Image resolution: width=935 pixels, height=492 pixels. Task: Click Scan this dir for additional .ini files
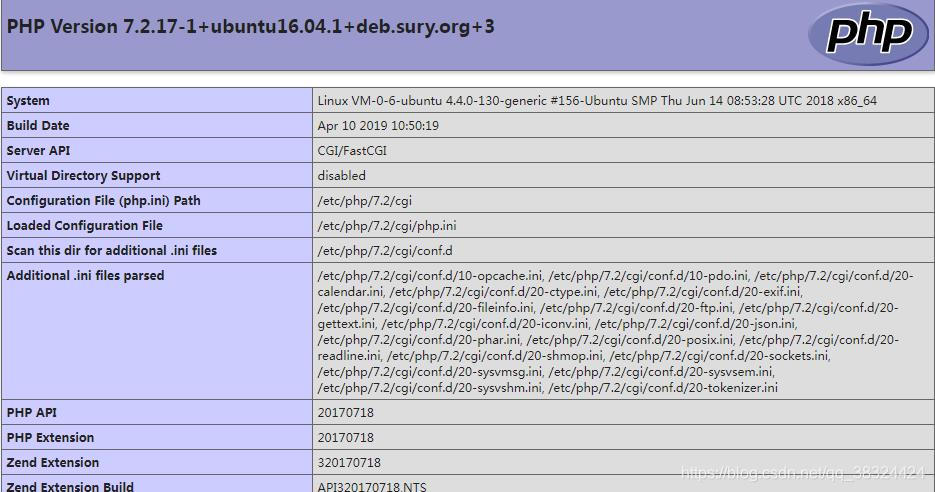[112, 251]
